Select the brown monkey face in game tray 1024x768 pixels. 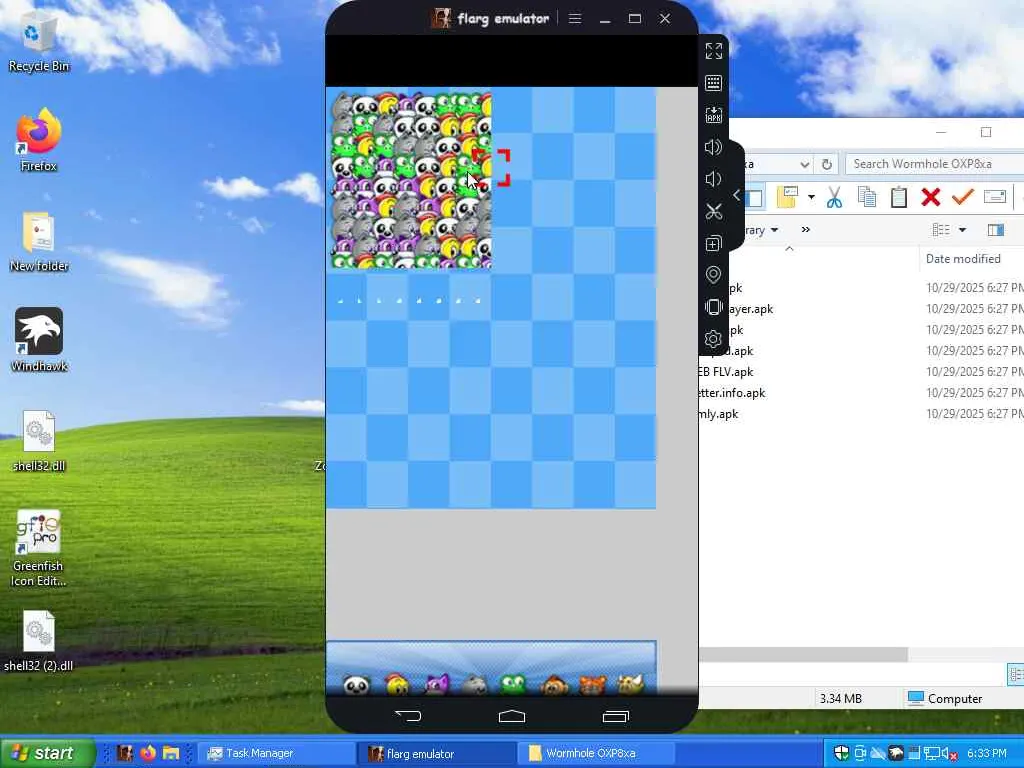click(x=554, y=684)
